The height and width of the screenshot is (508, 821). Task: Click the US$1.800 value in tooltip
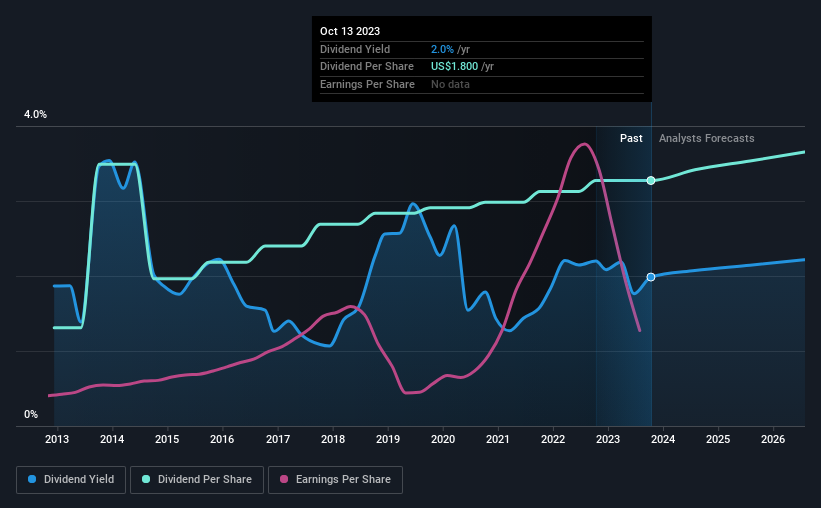coord(454,67)
